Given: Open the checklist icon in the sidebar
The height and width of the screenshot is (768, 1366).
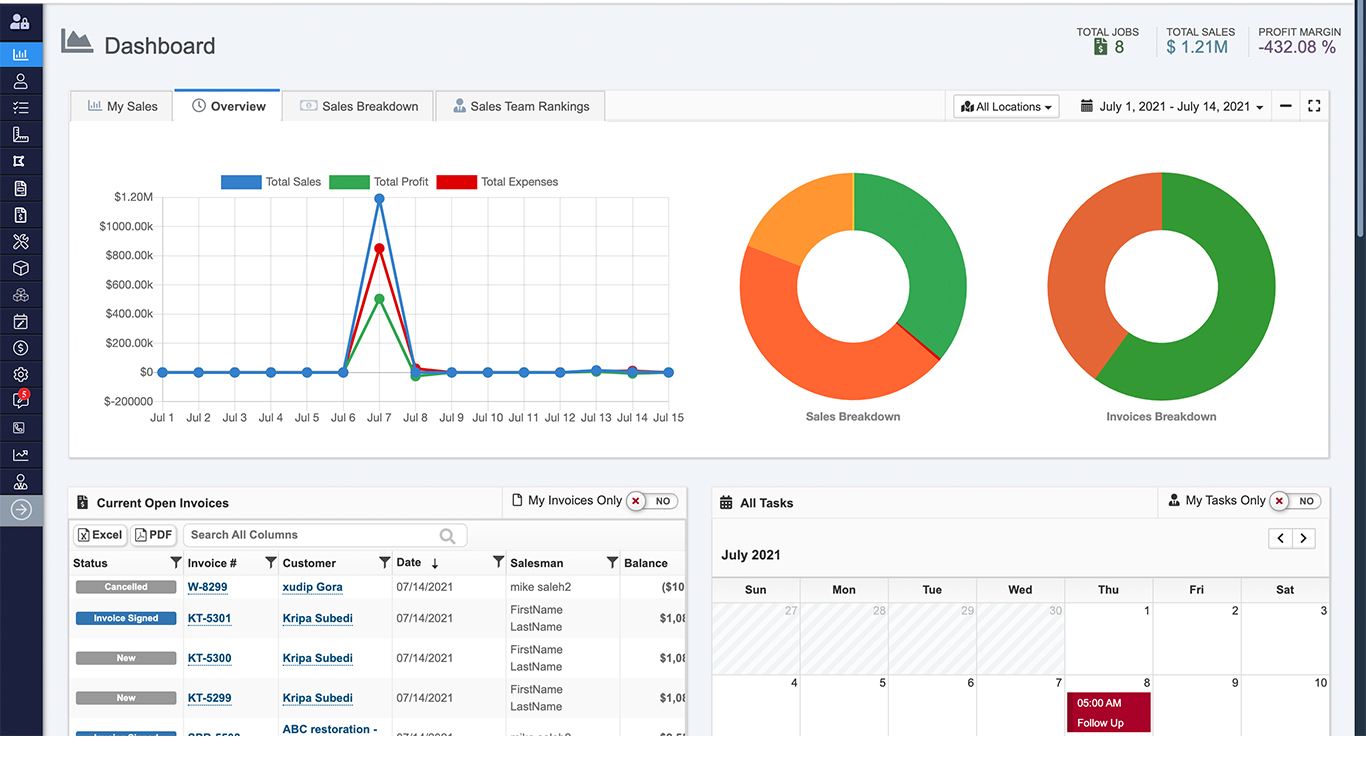Looking at the screenshot, I should 20,107.
